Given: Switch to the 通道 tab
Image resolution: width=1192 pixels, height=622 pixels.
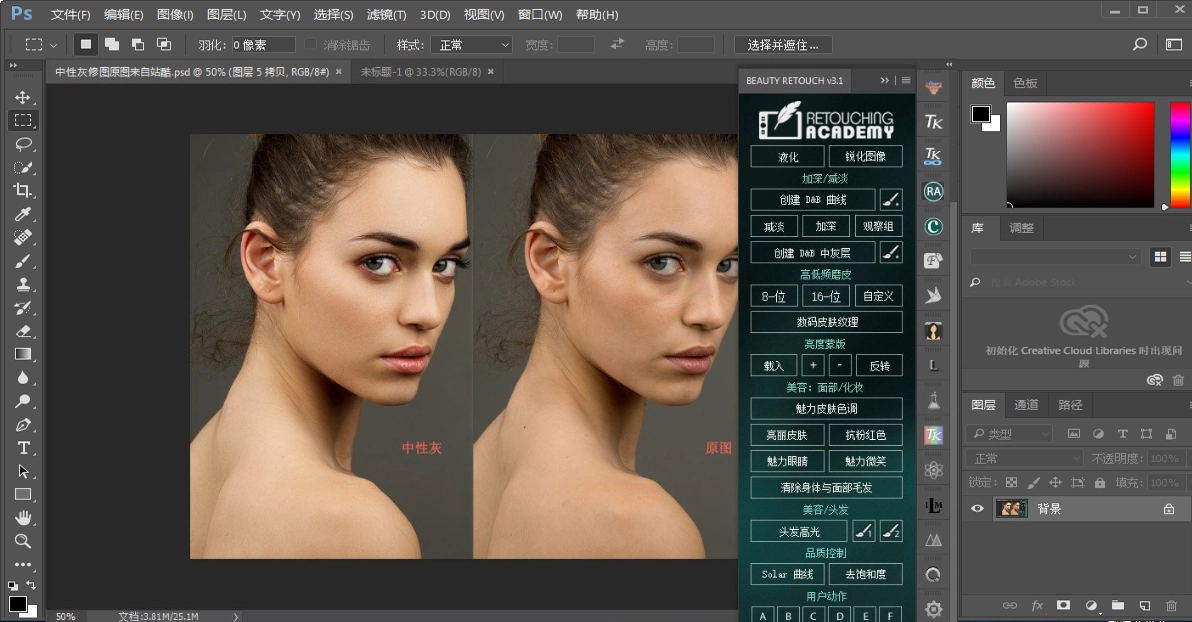Looking at the screenshot, I should pos(1026,405).
